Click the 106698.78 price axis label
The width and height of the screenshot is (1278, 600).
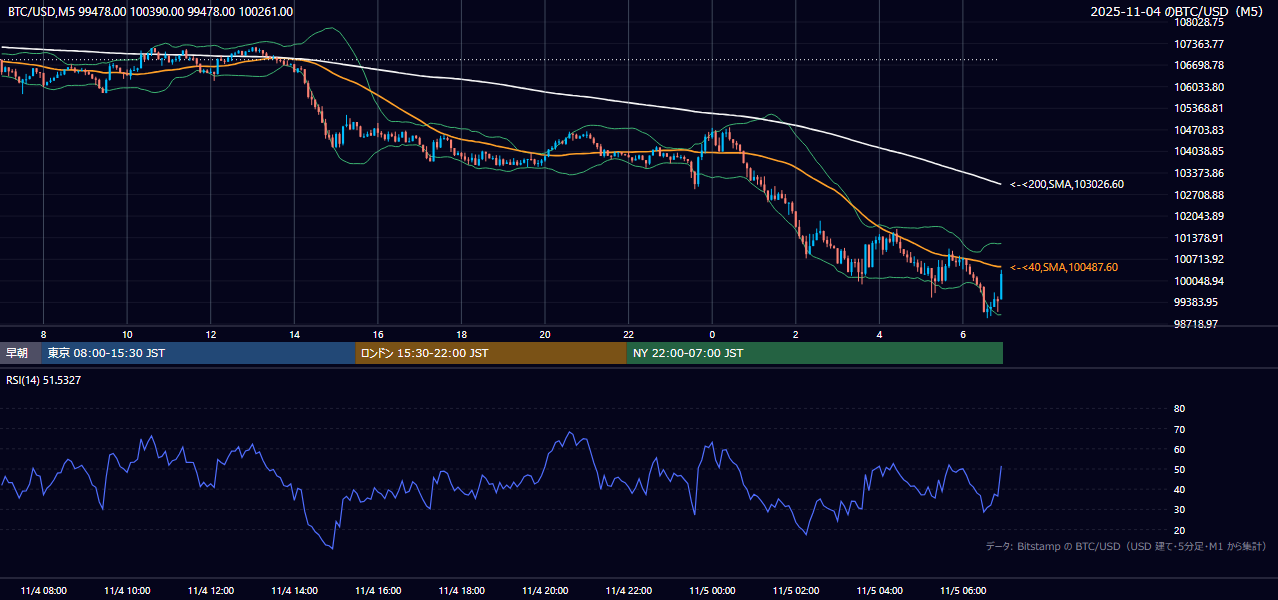(x=1199, y=65)
